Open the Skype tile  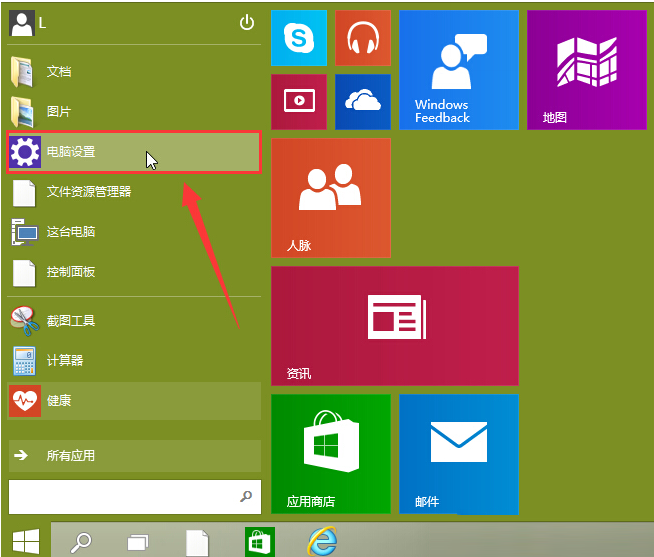tap(298, 38)
